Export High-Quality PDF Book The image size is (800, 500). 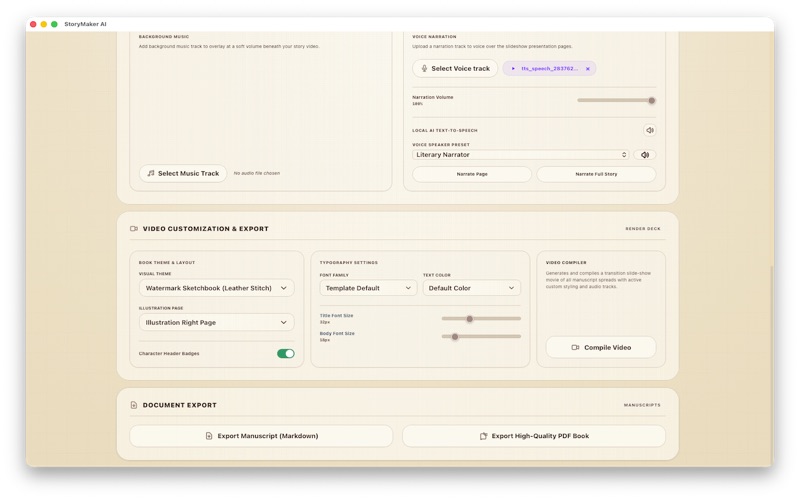534,436
